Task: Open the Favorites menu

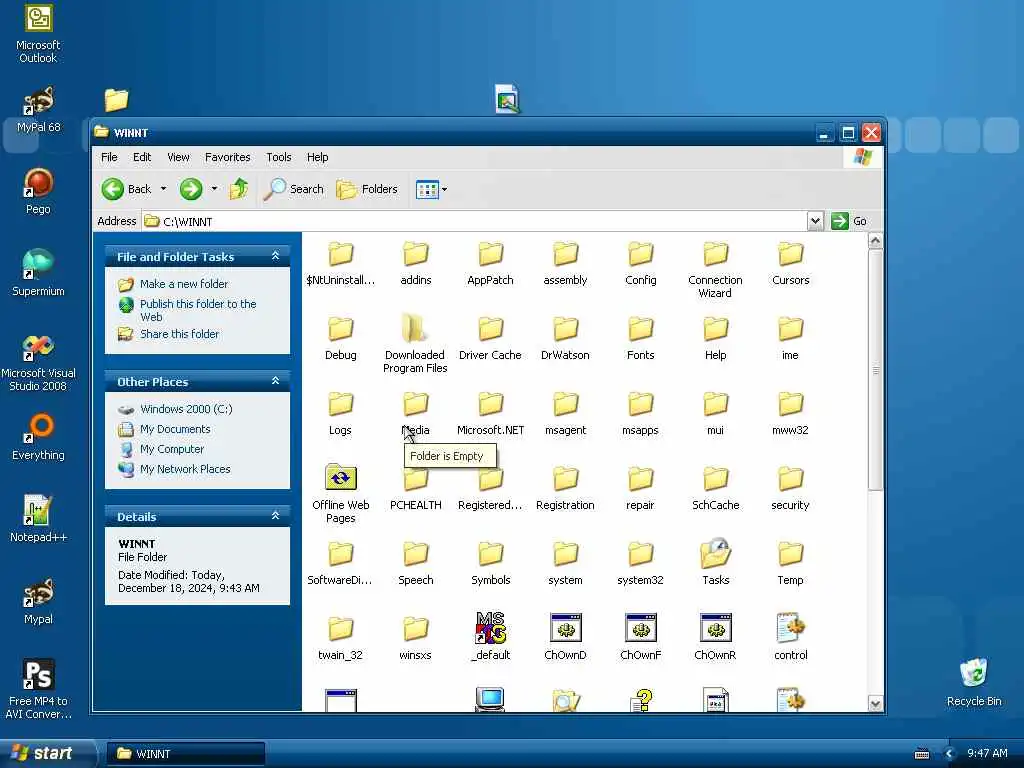Action: [227, 157]
